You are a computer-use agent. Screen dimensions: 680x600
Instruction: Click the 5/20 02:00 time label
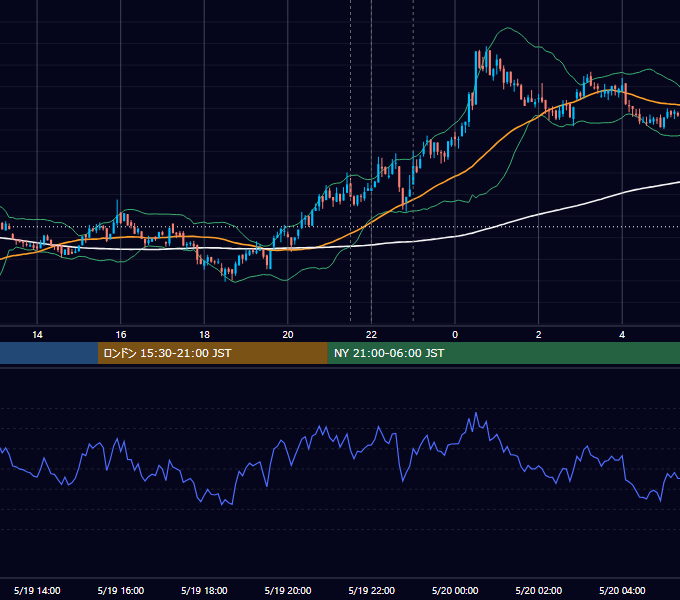point(539,590)
